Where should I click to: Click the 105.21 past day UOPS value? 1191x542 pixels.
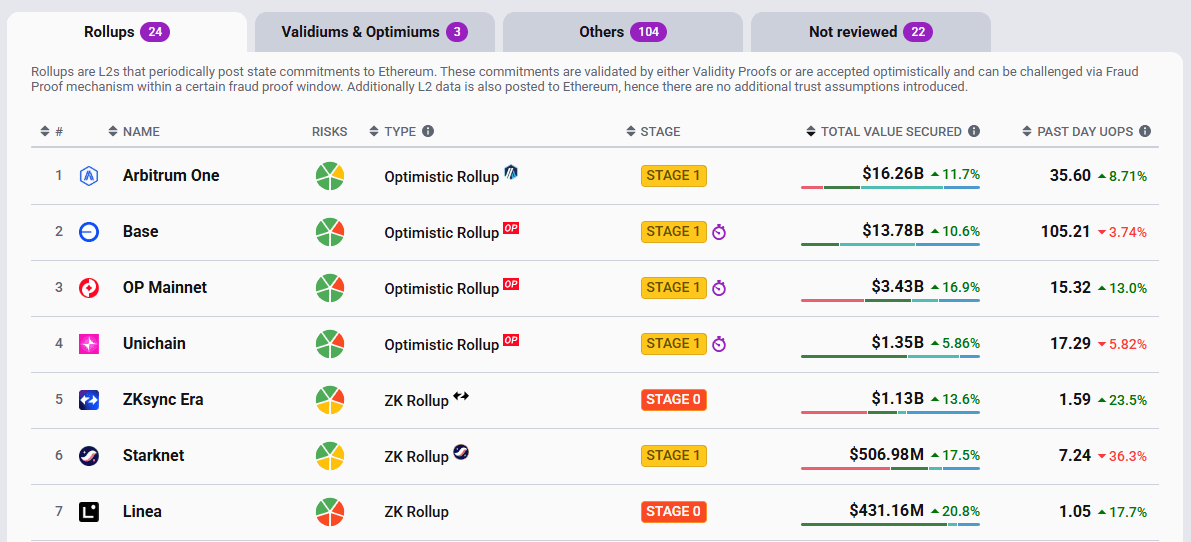[x=1066, y=232]
